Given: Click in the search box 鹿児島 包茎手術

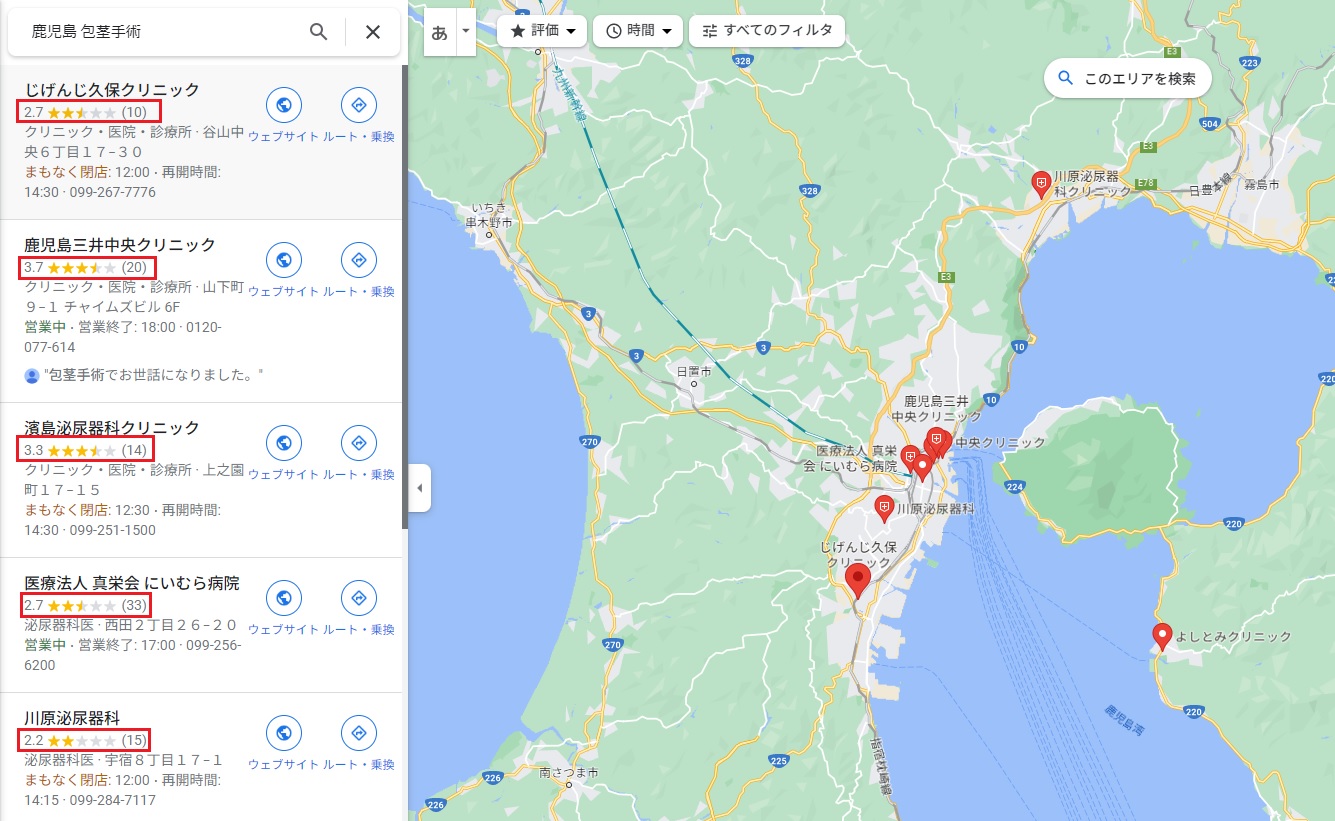Looking at the screenshot, I should click(x=160, y=32).
